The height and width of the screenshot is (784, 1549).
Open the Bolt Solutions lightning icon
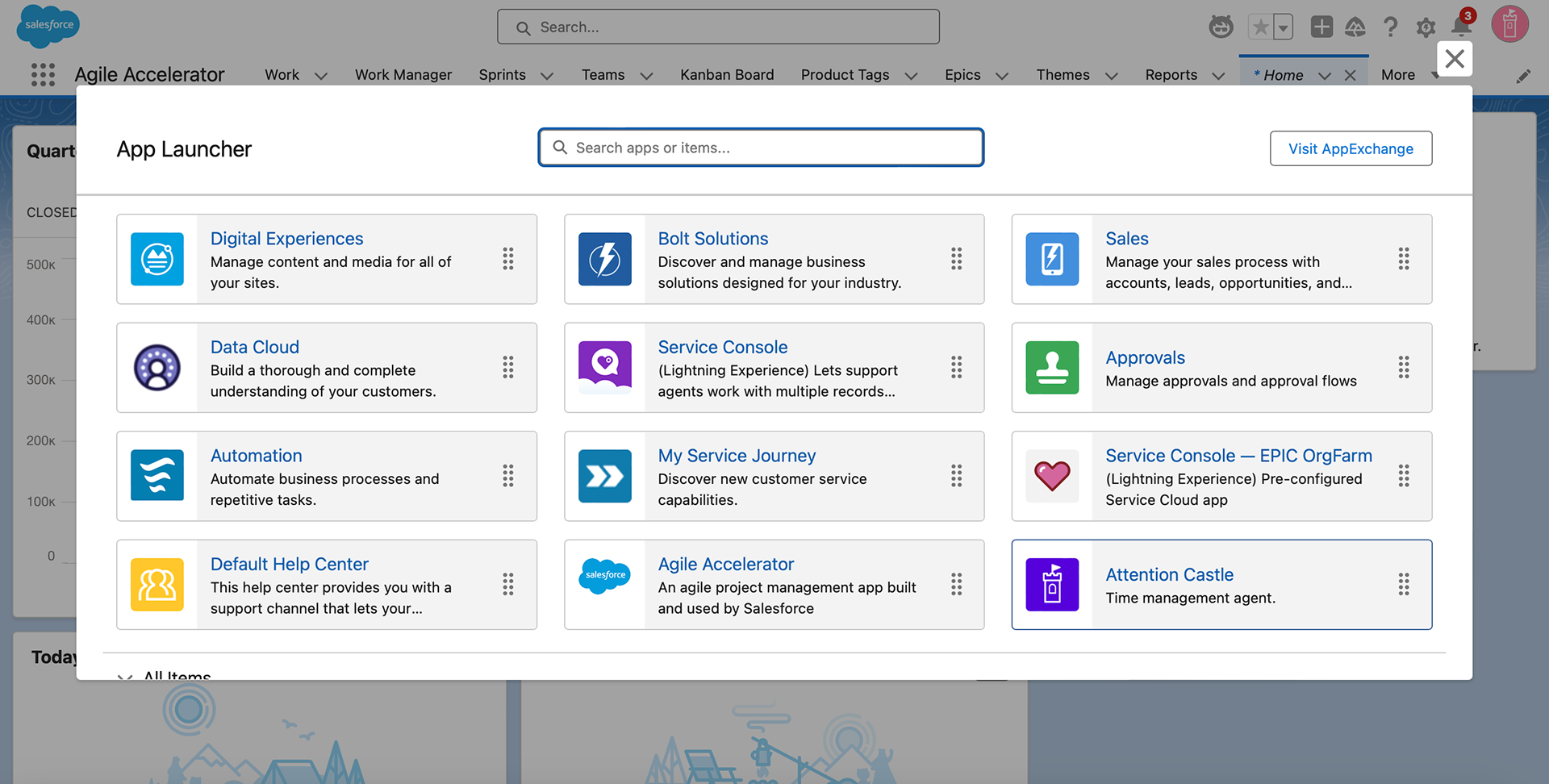(605, 259)
